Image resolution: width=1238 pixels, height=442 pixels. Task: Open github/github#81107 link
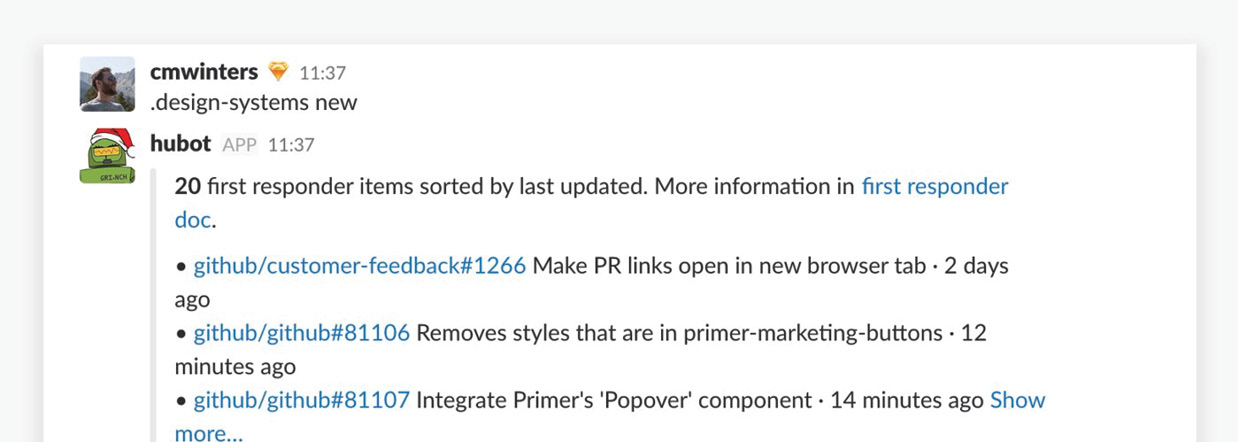coord(301,400)
